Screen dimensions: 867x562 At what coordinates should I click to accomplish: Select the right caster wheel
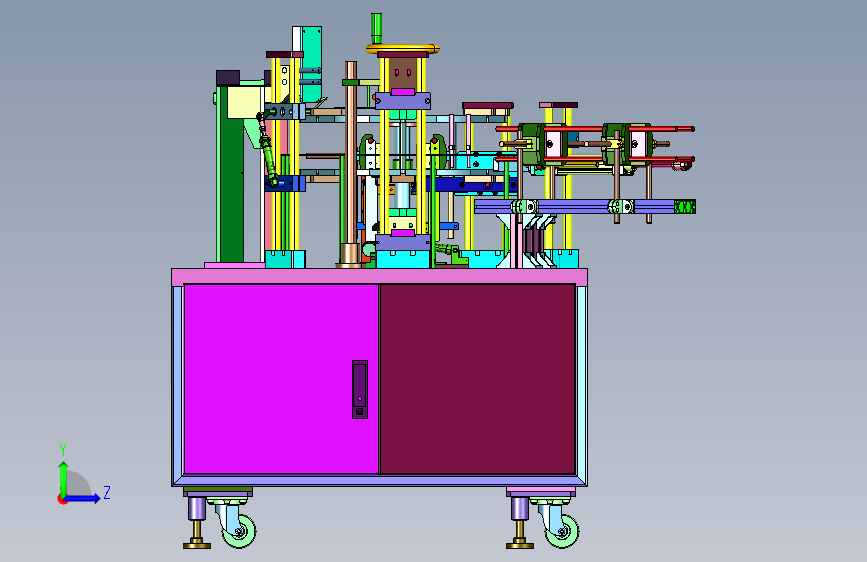(x=562, y=531)
